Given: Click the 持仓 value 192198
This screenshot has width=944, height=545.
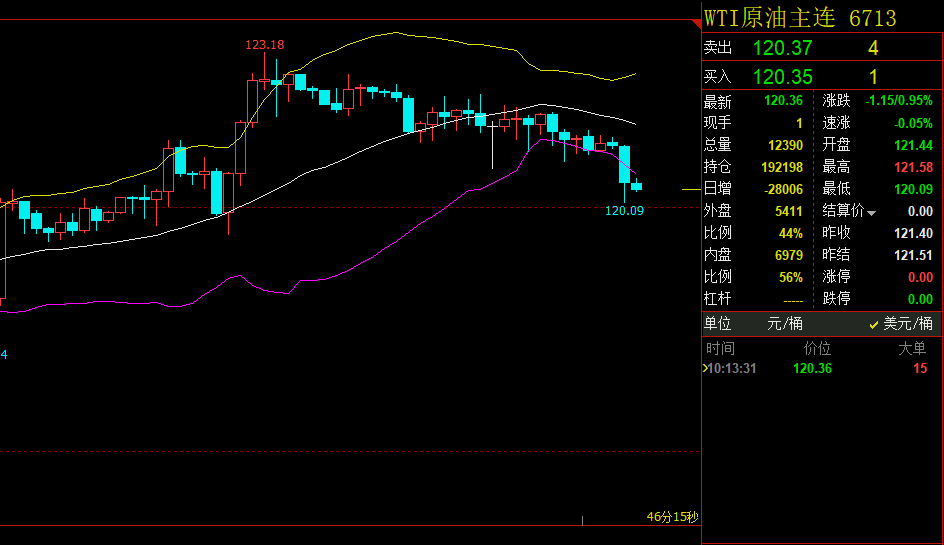Looking at the screenshot, I should pyautogui.click(x=782, y=167).
